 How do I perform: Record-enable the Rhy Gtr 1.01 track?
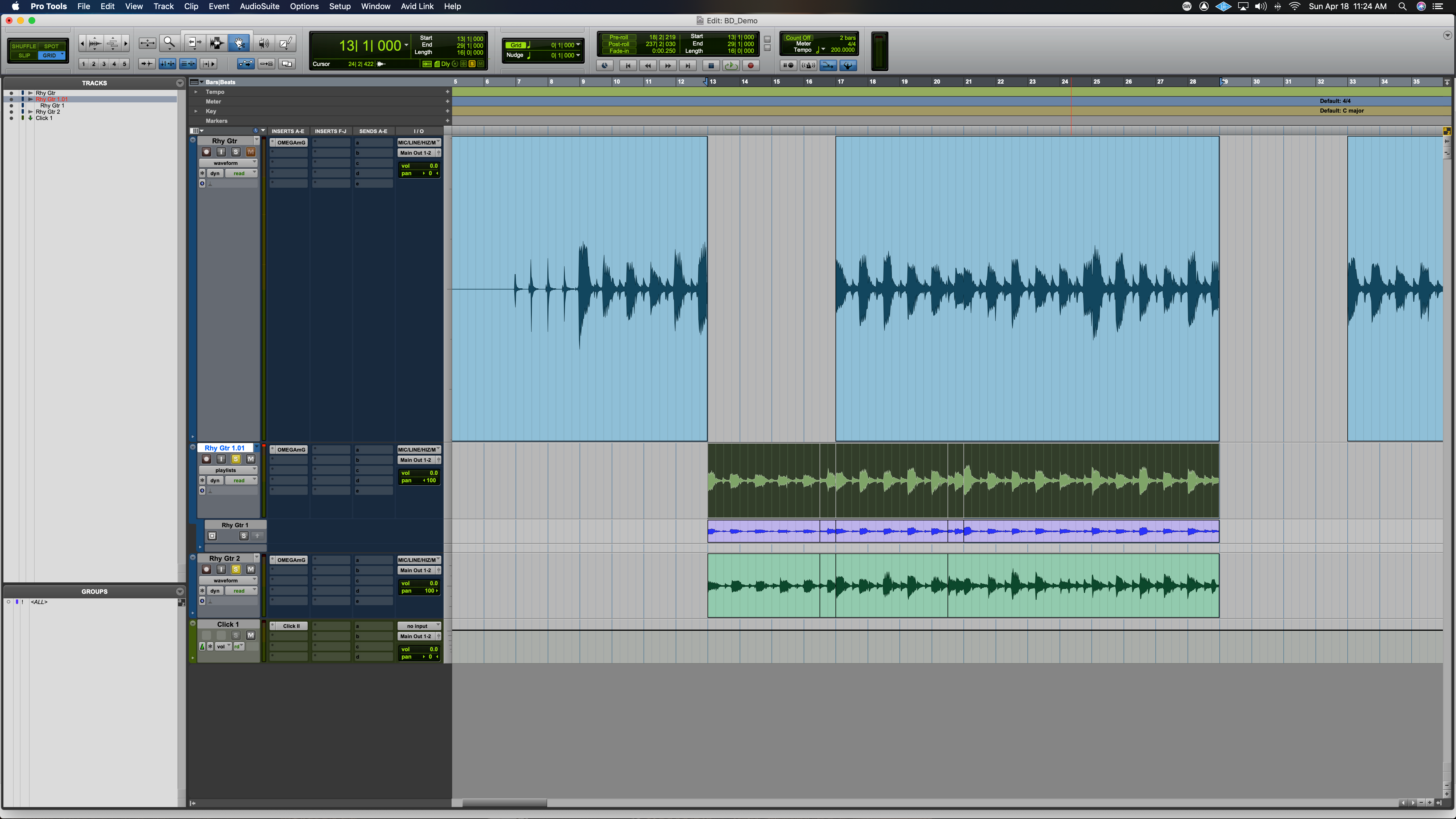pos(206,460)
